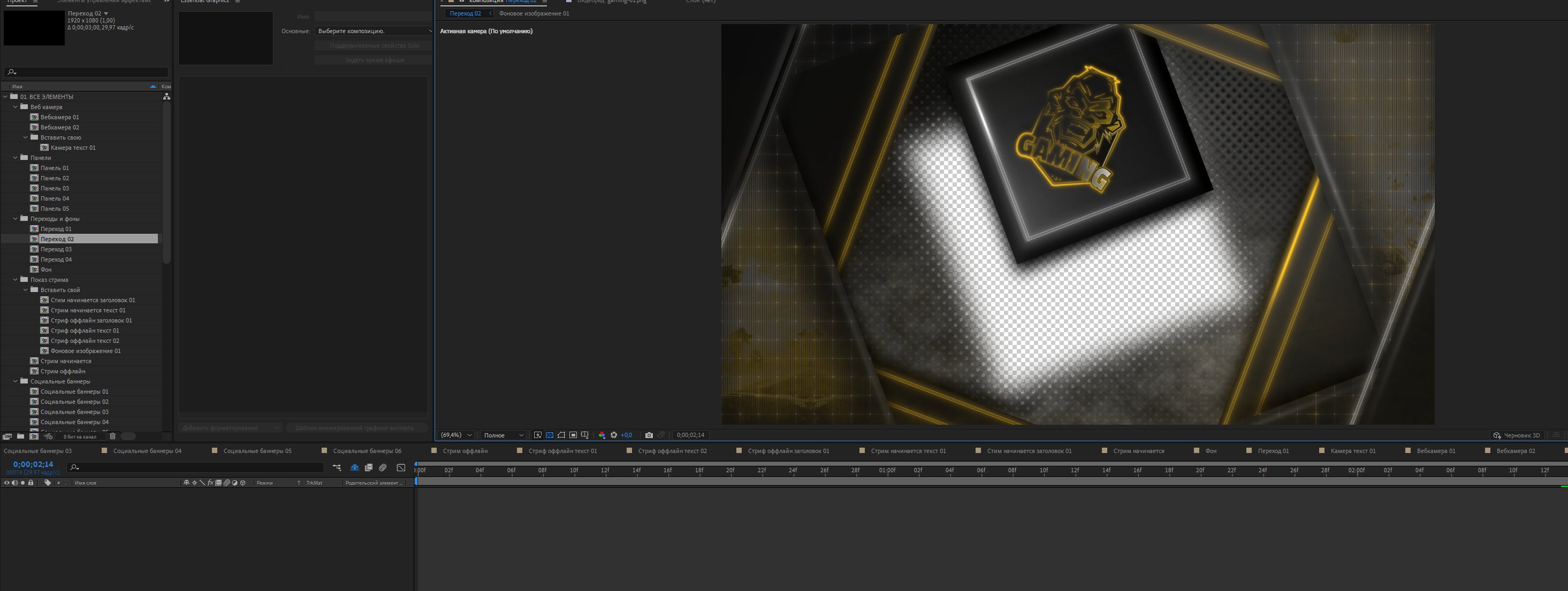The height and width of the screenshot is (591, 1568).
Task: Open the Graph Editor in timeline
Action: pos(401,467)
